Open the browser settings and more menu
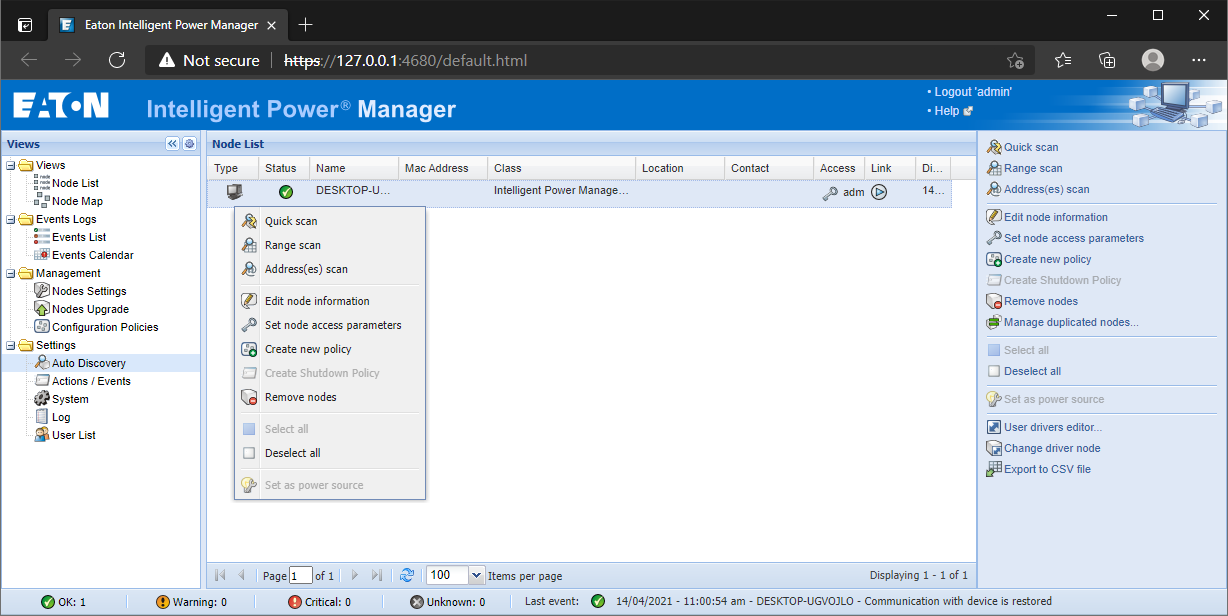Viewport: 1228px width, 616px height. 1199,60
